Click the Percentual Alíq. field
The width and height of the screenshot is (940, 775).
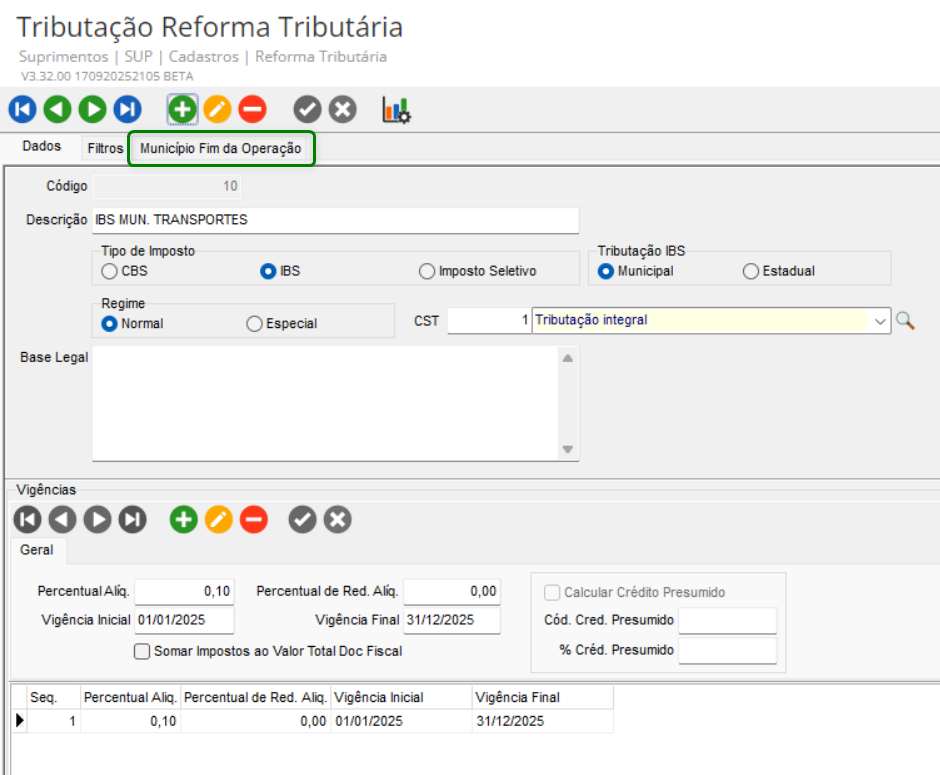pos(184,592)
